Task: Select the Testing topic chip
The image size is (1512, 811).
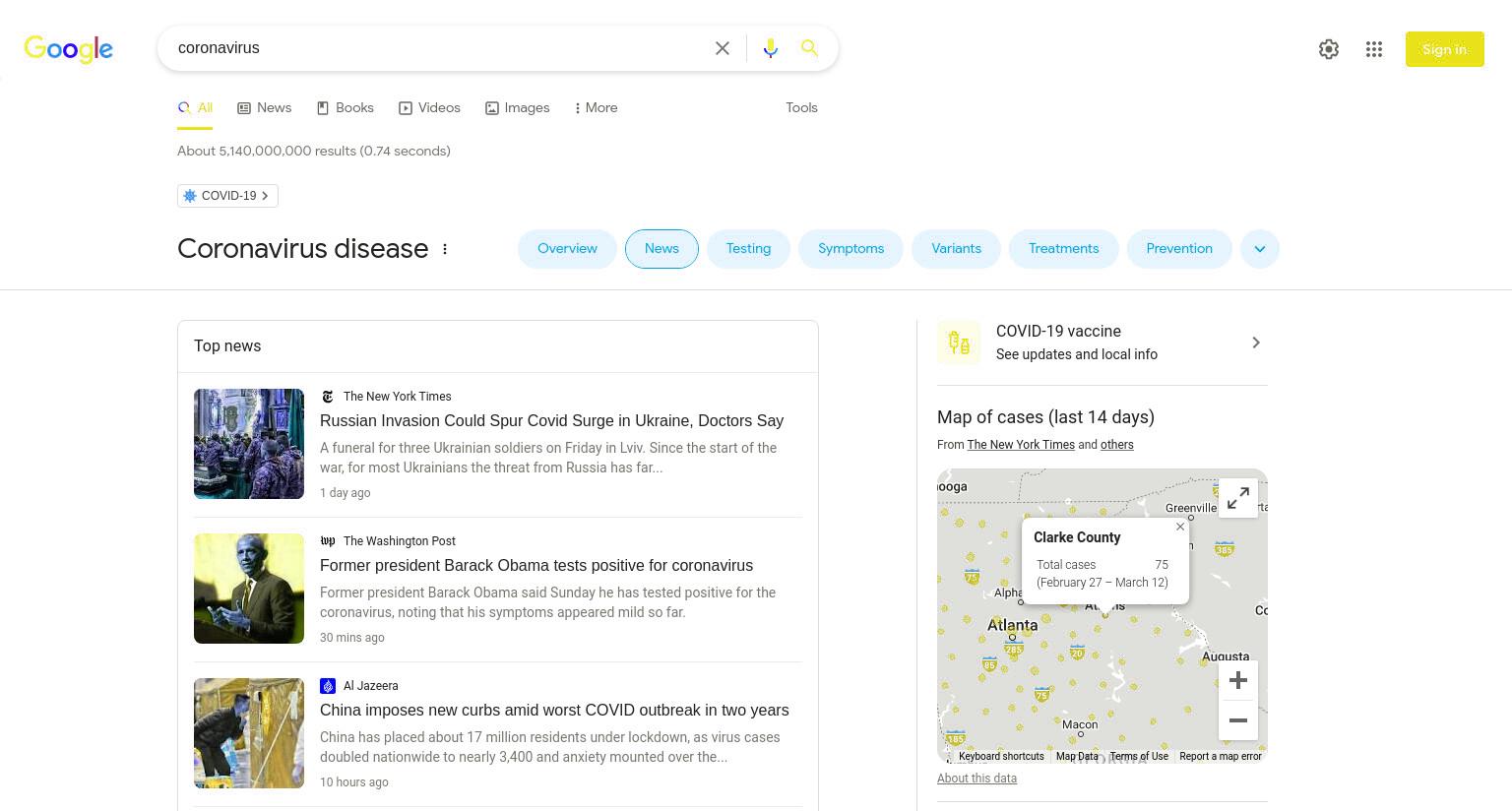Action: (748, 249)
